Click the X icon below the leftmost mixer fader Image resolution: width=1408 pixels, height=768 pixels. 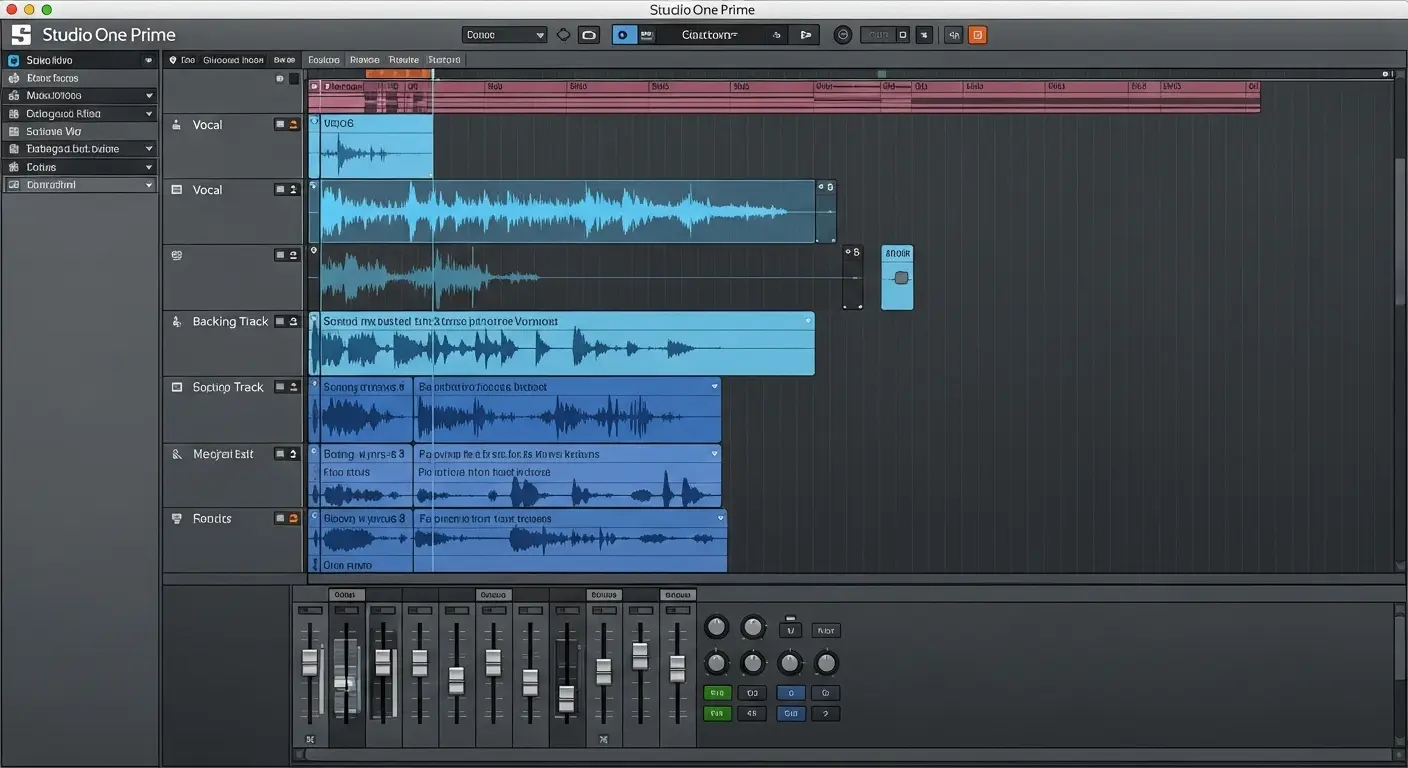click(x=310, y=740)
